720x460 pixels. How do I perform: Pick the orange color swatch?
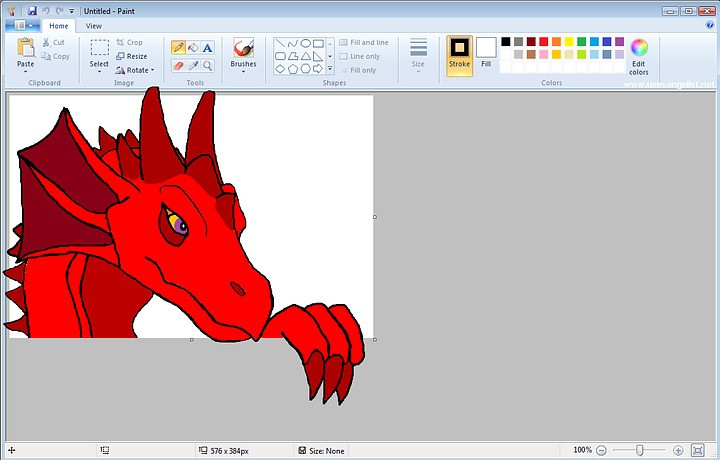[x=557, y=42]
